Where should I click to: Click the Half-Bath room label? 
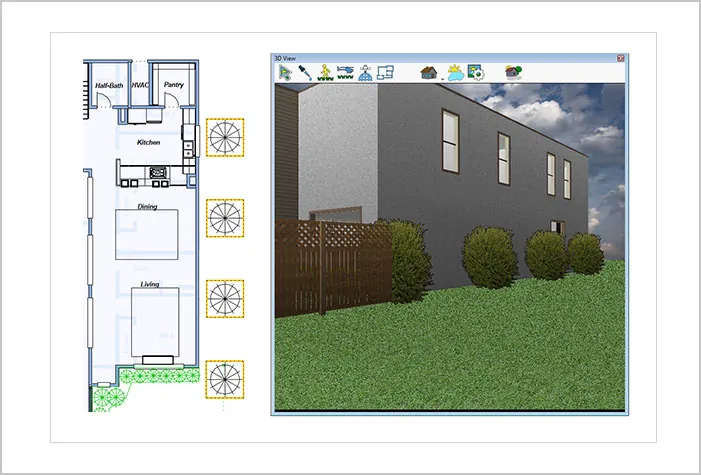point(109,85)
